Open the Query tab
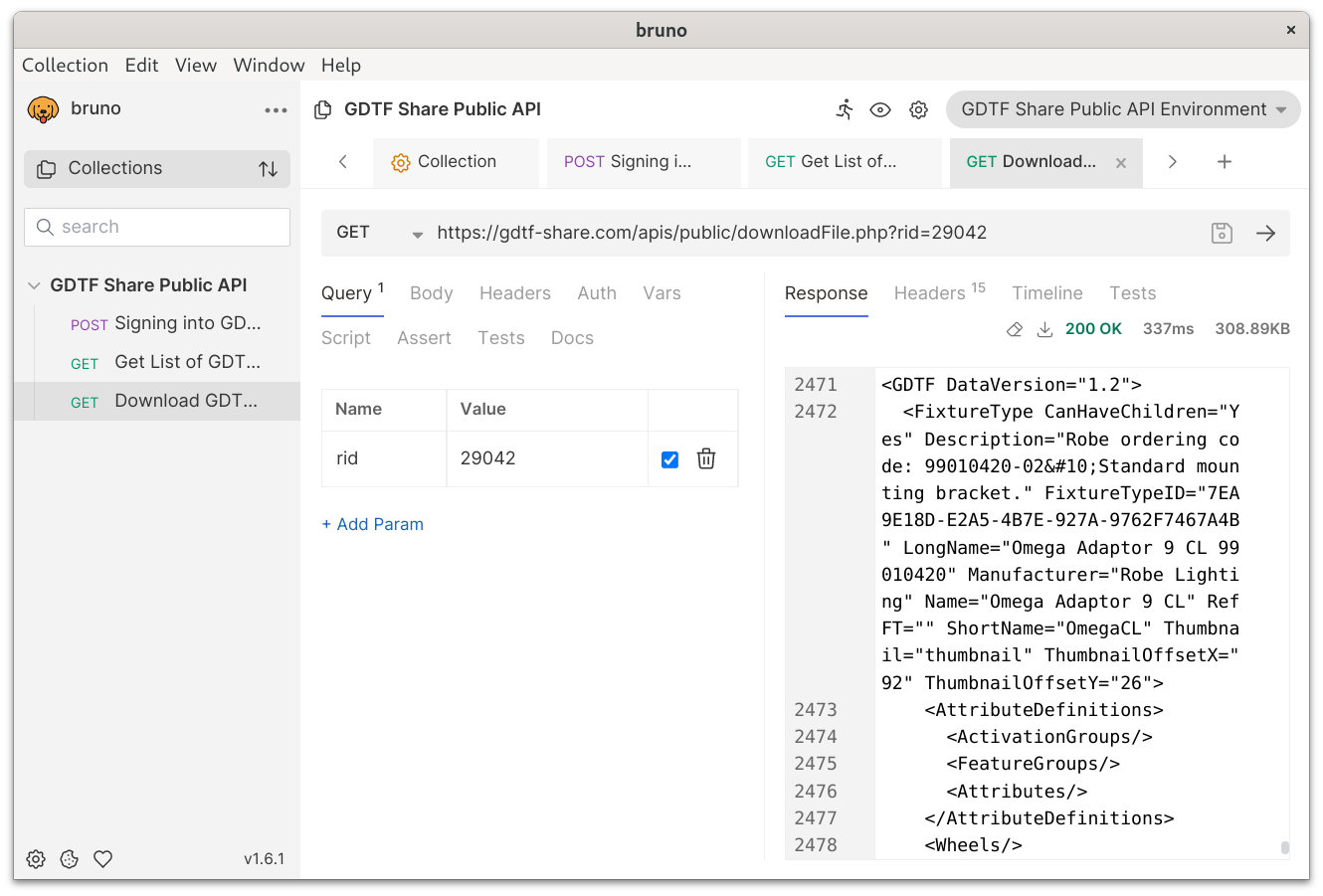 pos(352,293)
